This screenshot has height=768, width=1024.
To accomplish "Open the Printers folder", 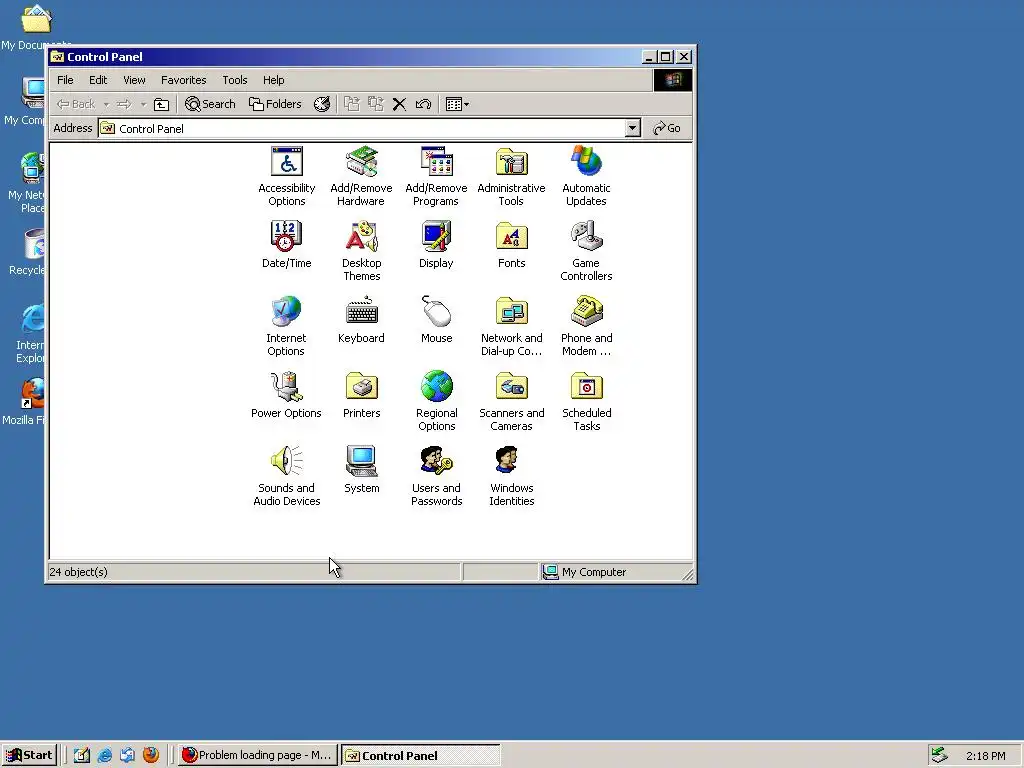I will coord(361,395).
